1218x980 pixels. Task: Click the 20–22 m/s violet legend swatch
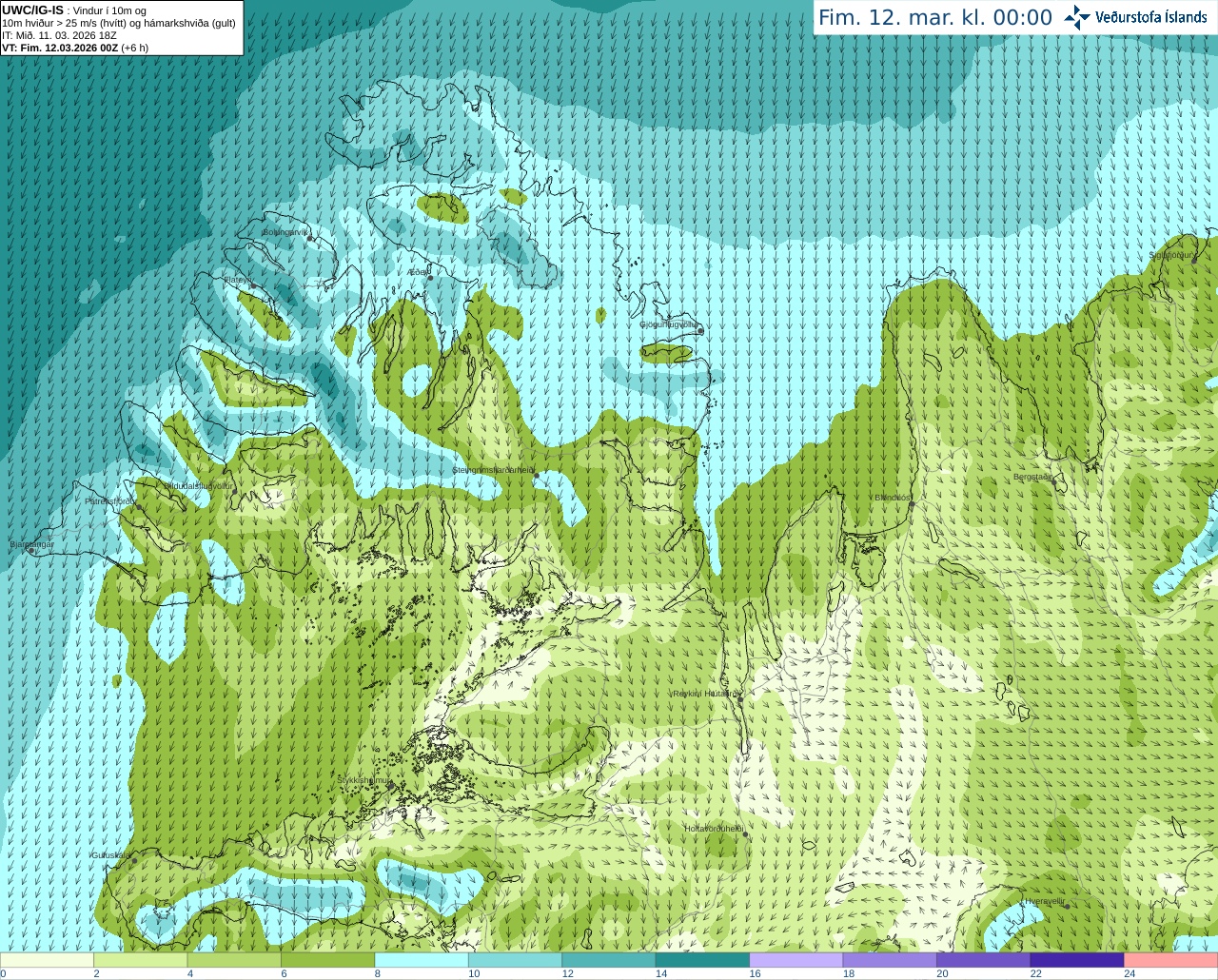(x=984, y=960)
